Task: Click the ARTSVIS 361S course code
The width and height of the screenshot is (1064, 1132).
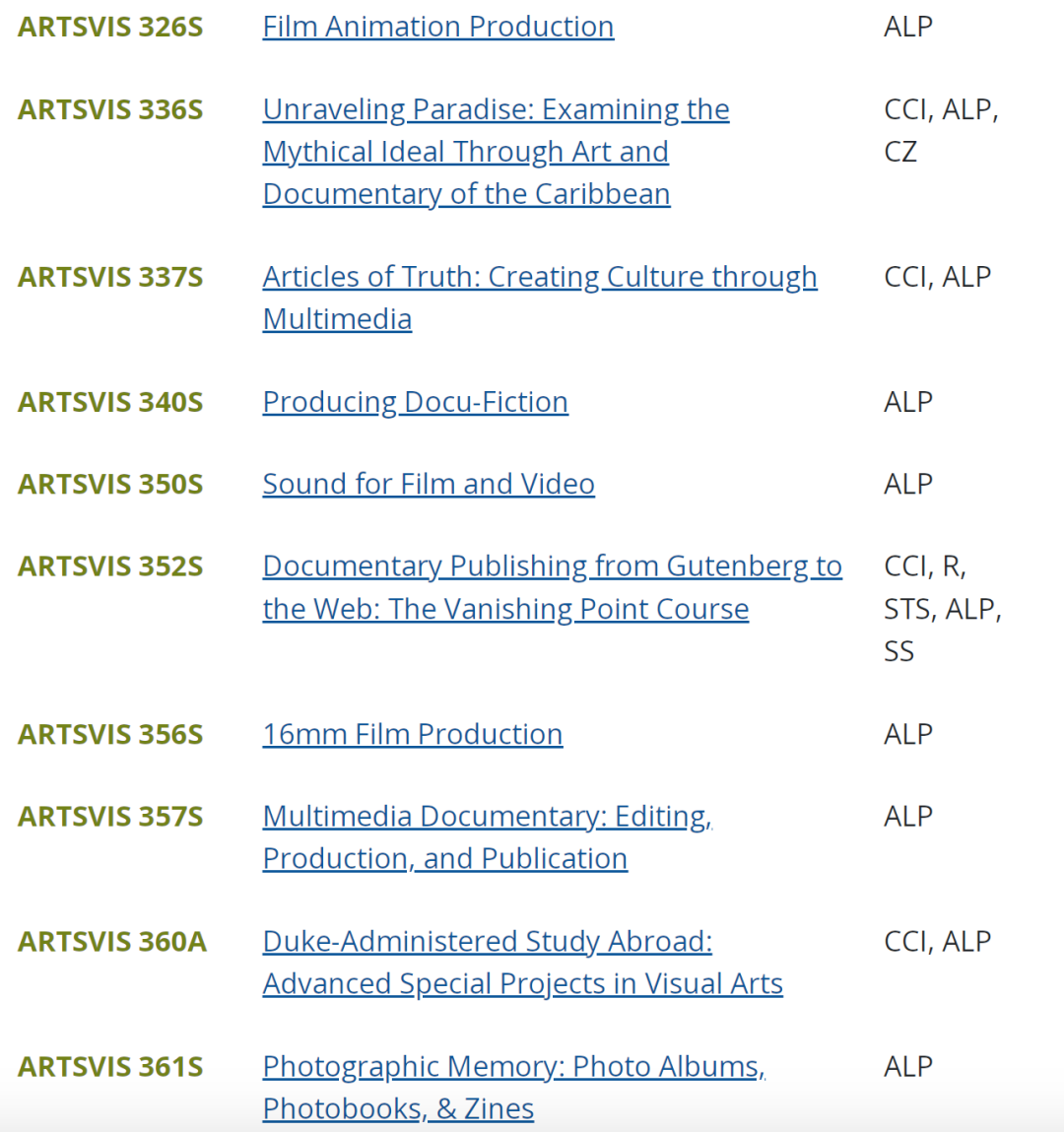Action: [x=110, y=1067]
